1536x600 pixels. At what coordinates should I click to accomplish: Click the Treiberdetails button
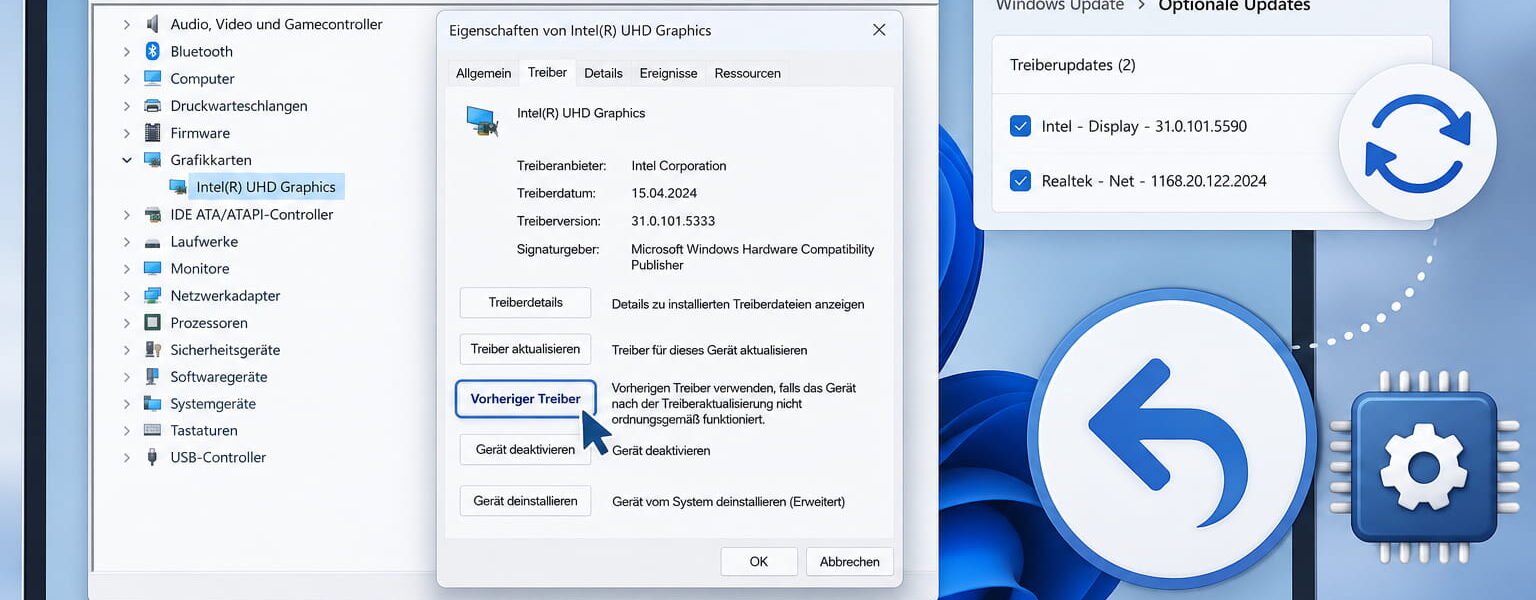[525, 302]
